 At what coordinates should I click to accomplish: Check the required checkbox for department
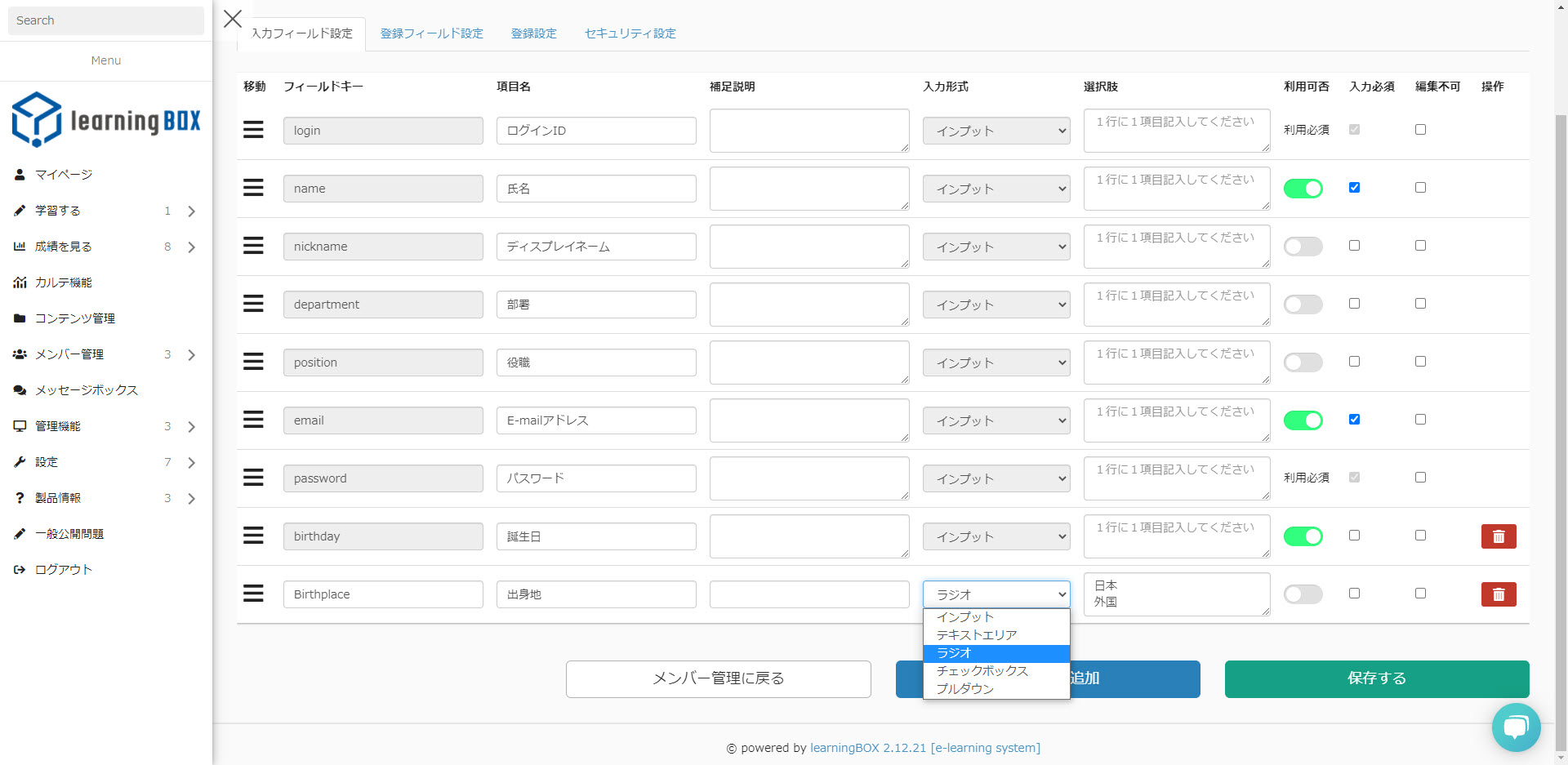click(x=1354, y=304)
